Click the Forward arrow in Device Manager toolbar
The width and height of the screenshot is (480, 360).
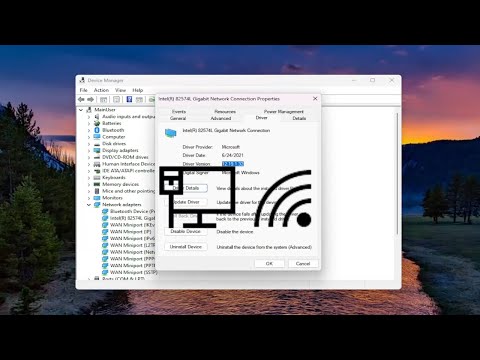(x=90, y=99)
